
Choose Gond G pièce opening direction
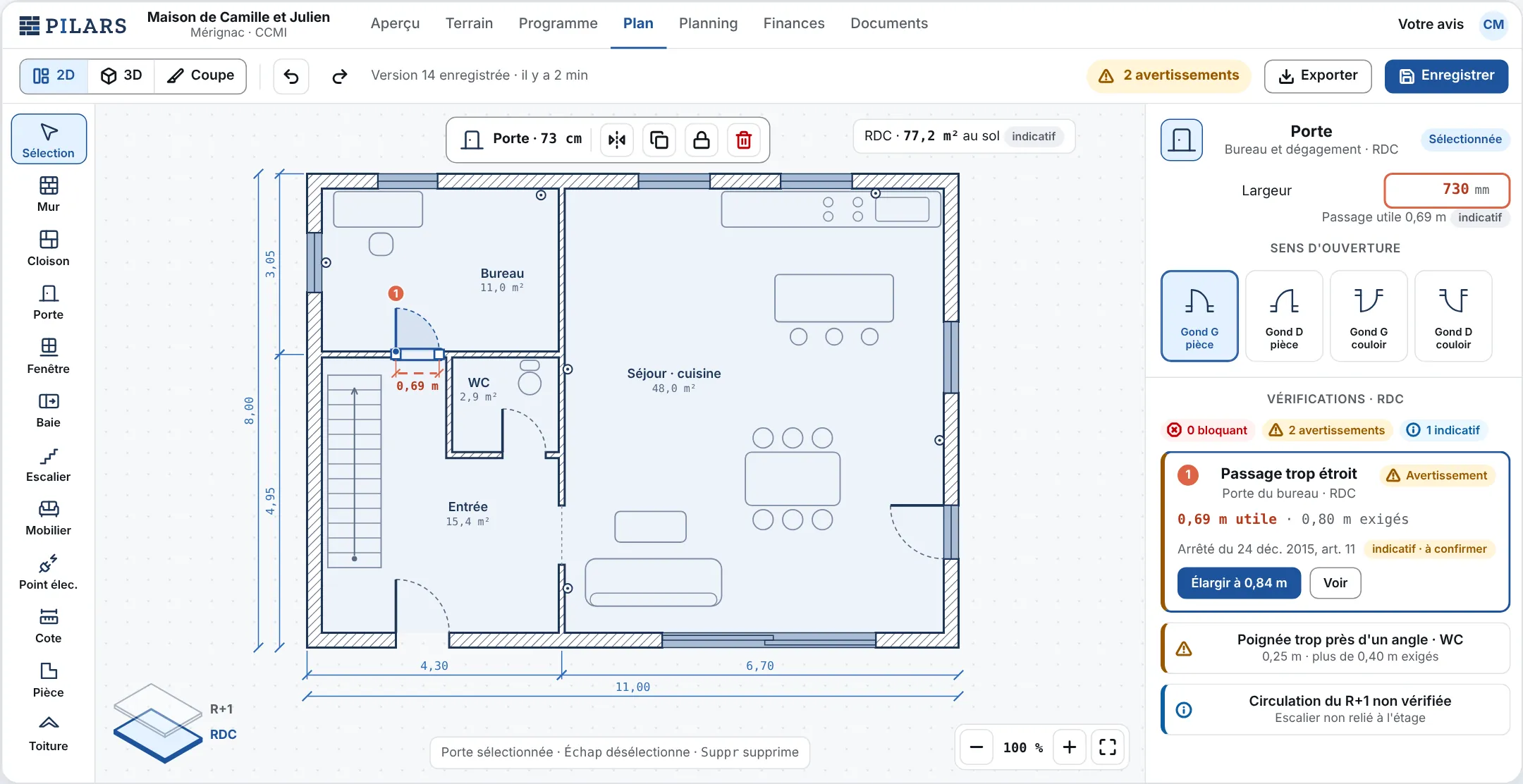pos(1199,316)
